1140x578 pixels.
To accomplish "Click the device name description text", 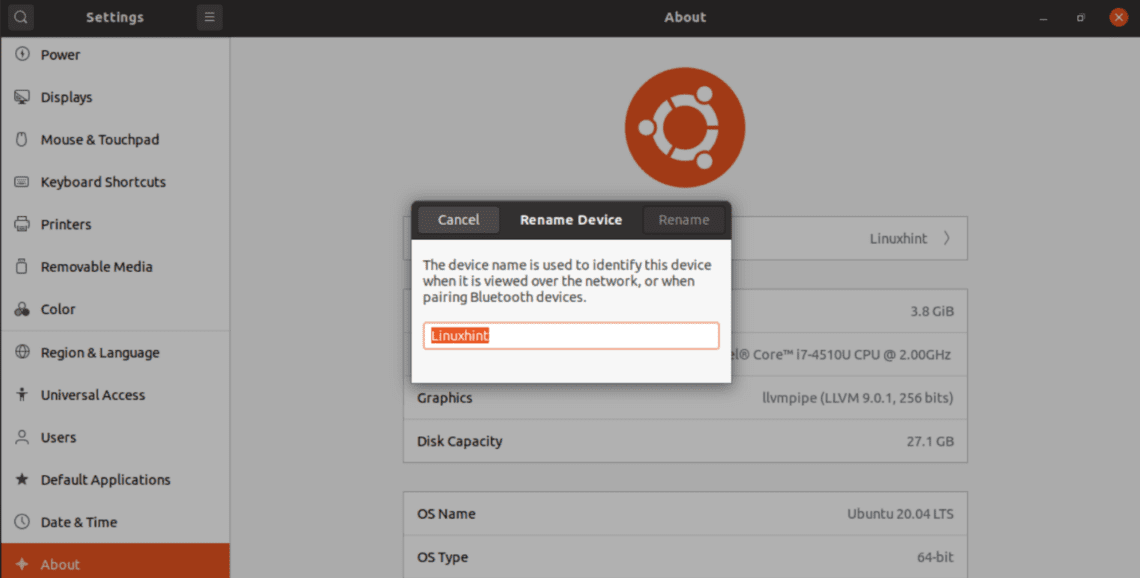I will 567,281.
